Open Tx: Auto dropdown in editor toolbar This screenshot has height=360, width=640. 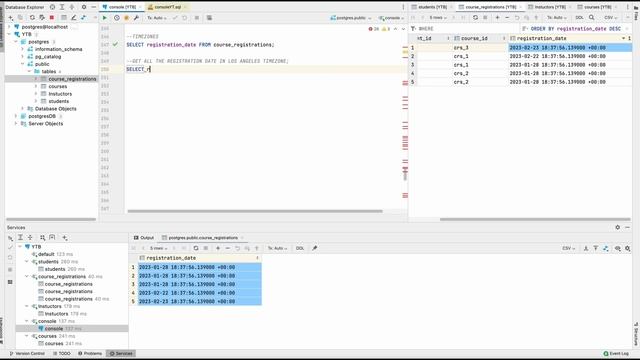pyautogui.click(x=156, y=18)
